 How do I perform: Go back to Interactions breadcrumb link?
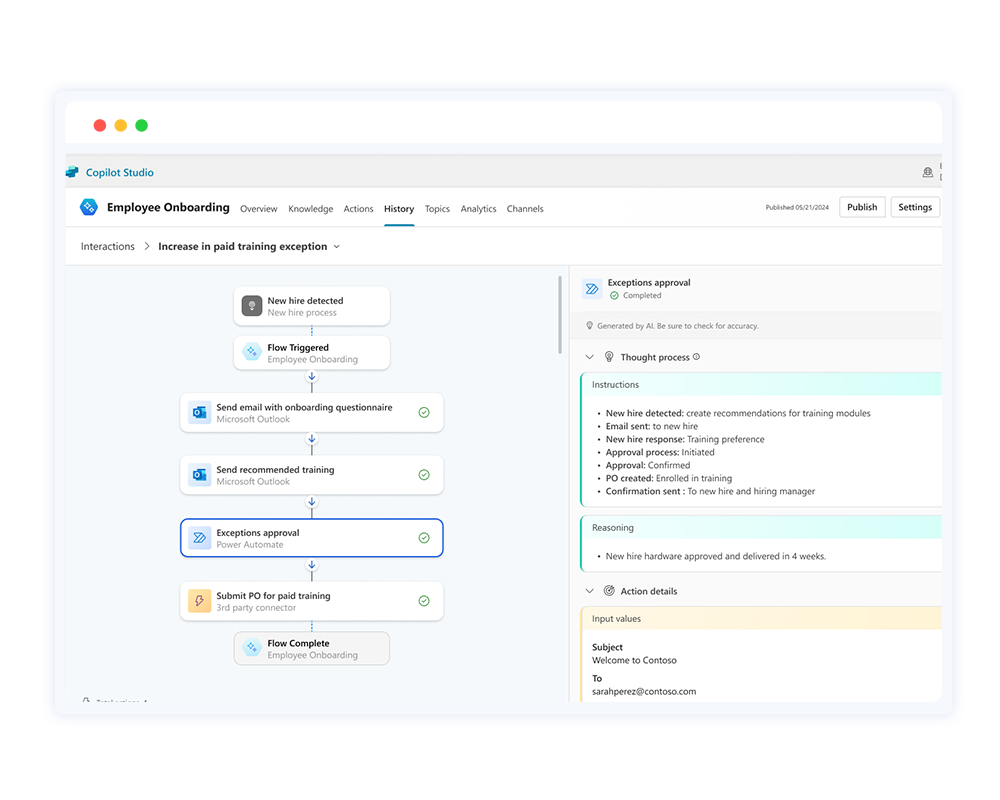107,247
